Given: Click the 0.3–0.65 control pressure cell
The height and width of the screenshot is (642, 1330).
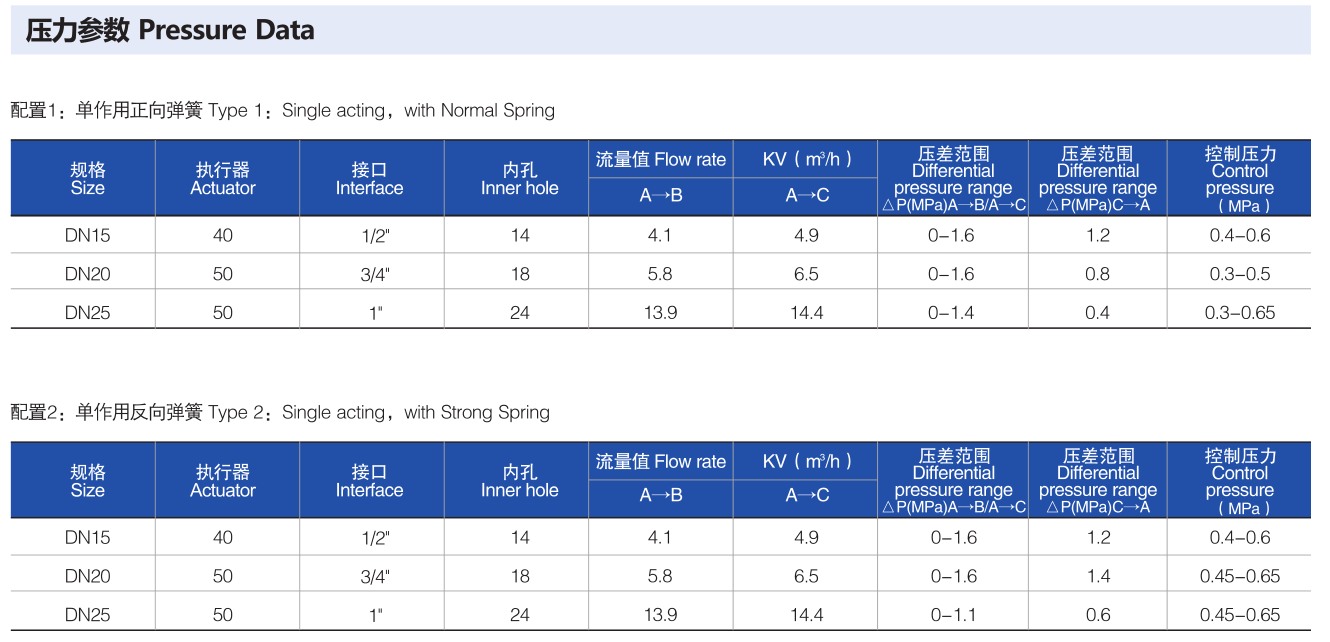Looking at the screenshot, I should pos(1240,313).
